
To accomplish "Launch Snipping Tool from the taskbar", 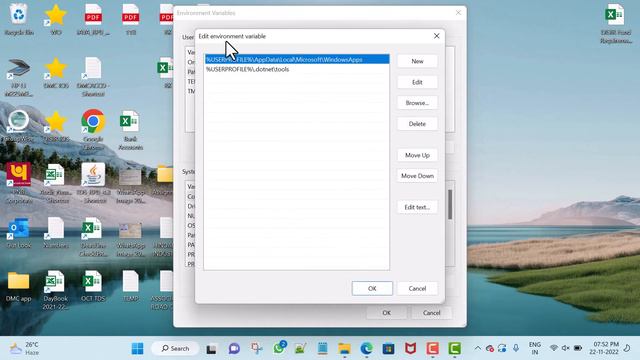I will (x=257, y=349).
